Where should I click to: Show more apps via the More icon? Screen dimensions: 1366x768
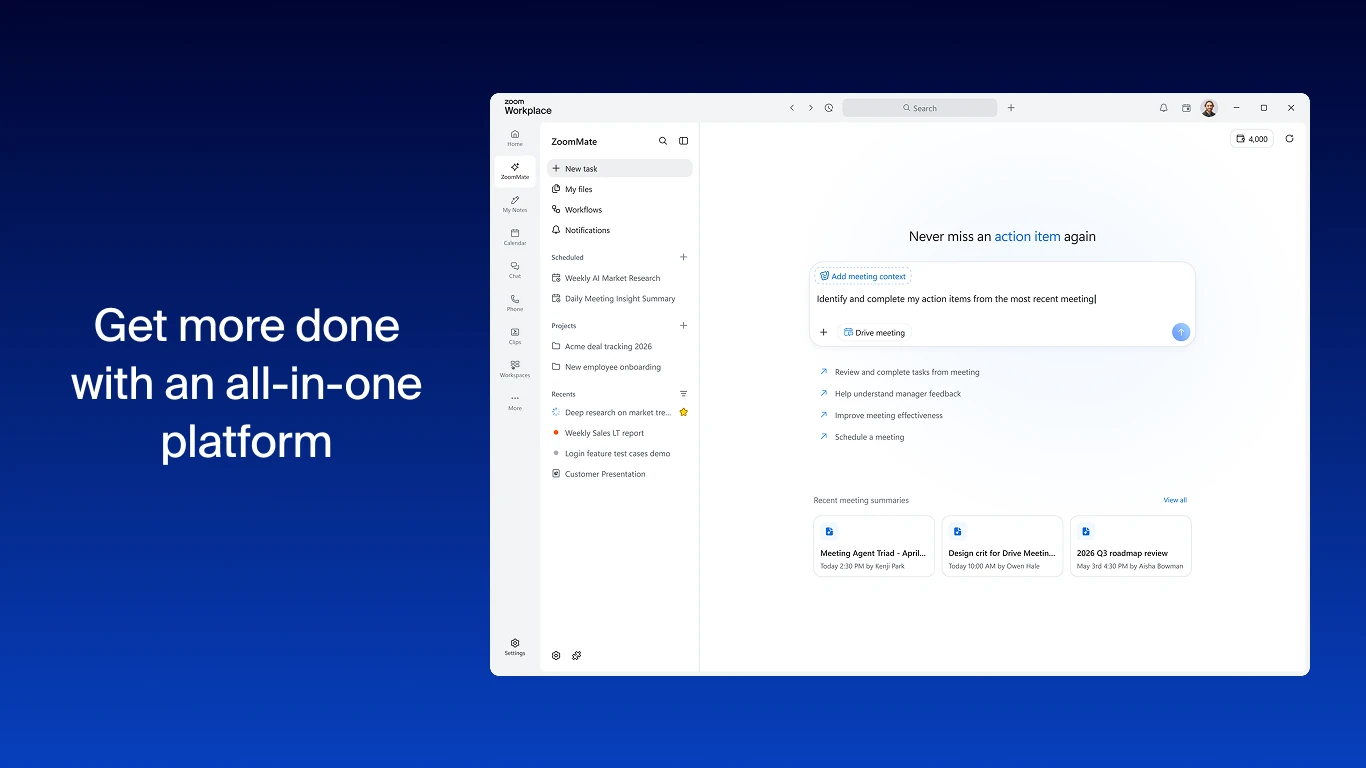tap(515, 402)
